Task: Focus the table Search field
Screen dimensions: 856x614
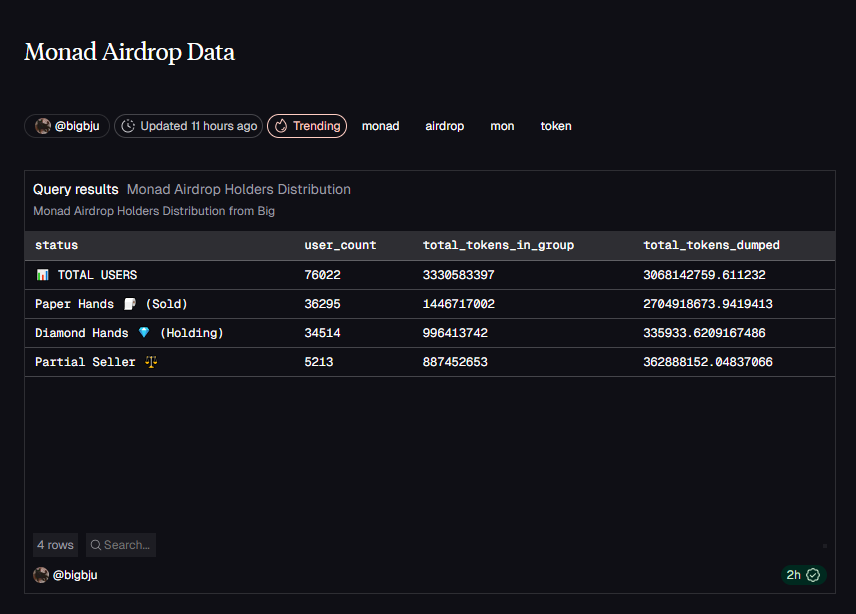Action: [x=121, y=545]
